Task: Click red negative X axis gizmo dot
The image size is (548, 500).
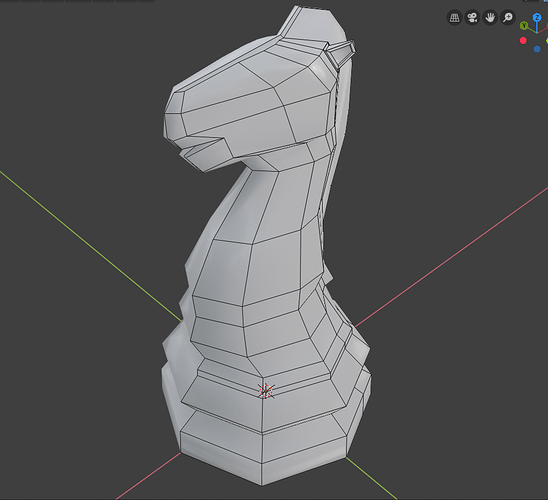Action: [x=523, y=41]
